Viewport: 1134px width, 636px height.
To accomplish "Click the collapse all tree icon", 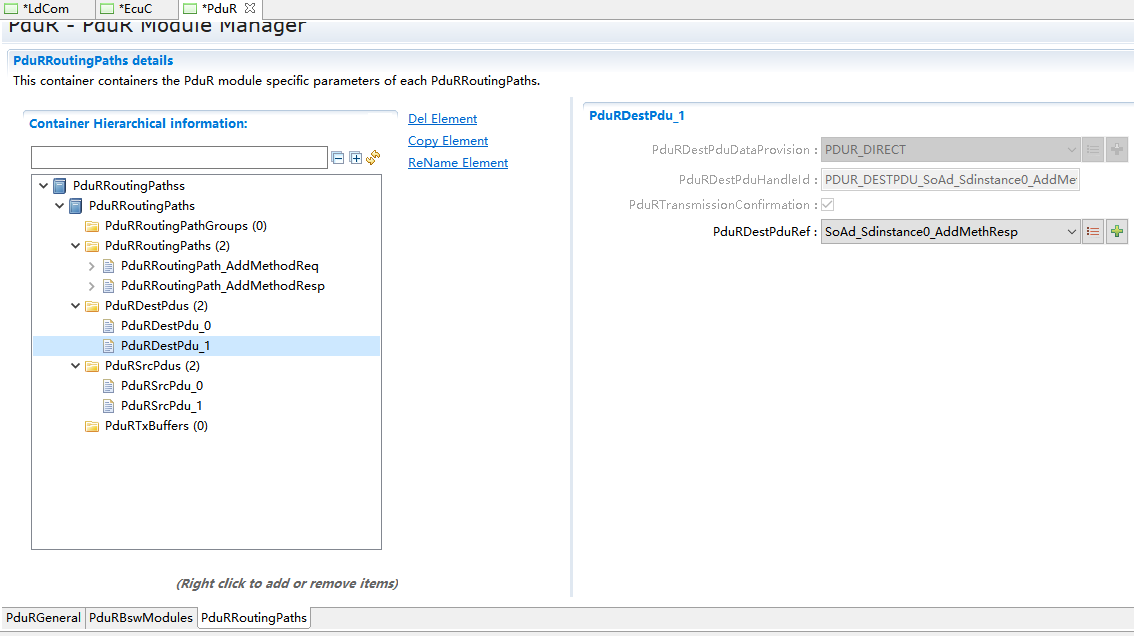I will click(x=338, y=158).
